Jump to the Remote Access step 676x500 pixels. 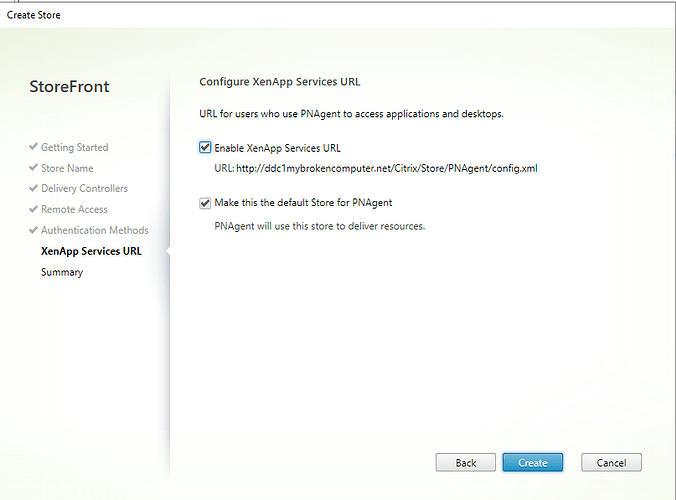click(x=74, y=210)
